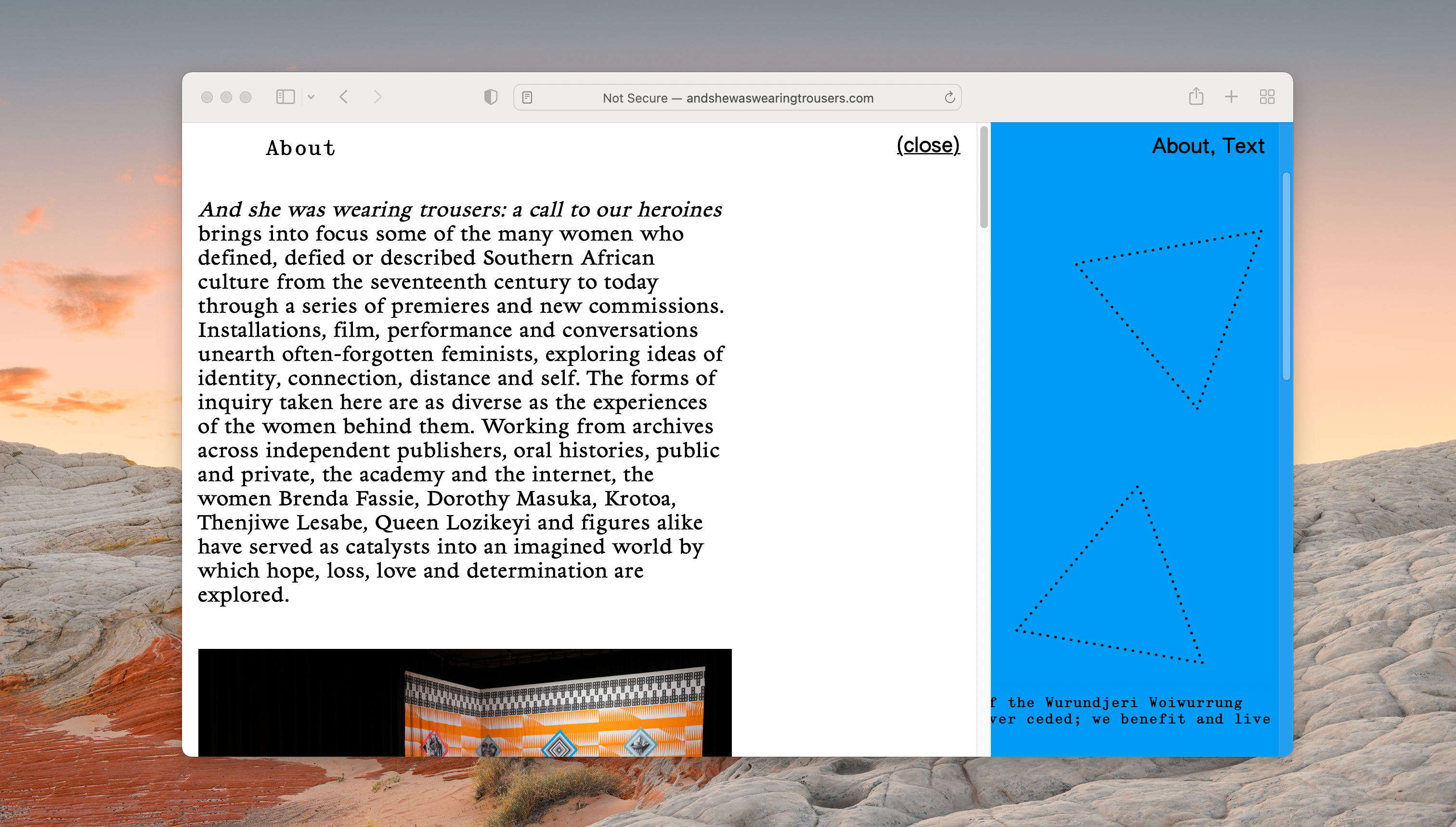Viewport: 1456px width, 827px height.
Task: Toggle the Safari sidebar icon
Action: click(x=285, y=97)
